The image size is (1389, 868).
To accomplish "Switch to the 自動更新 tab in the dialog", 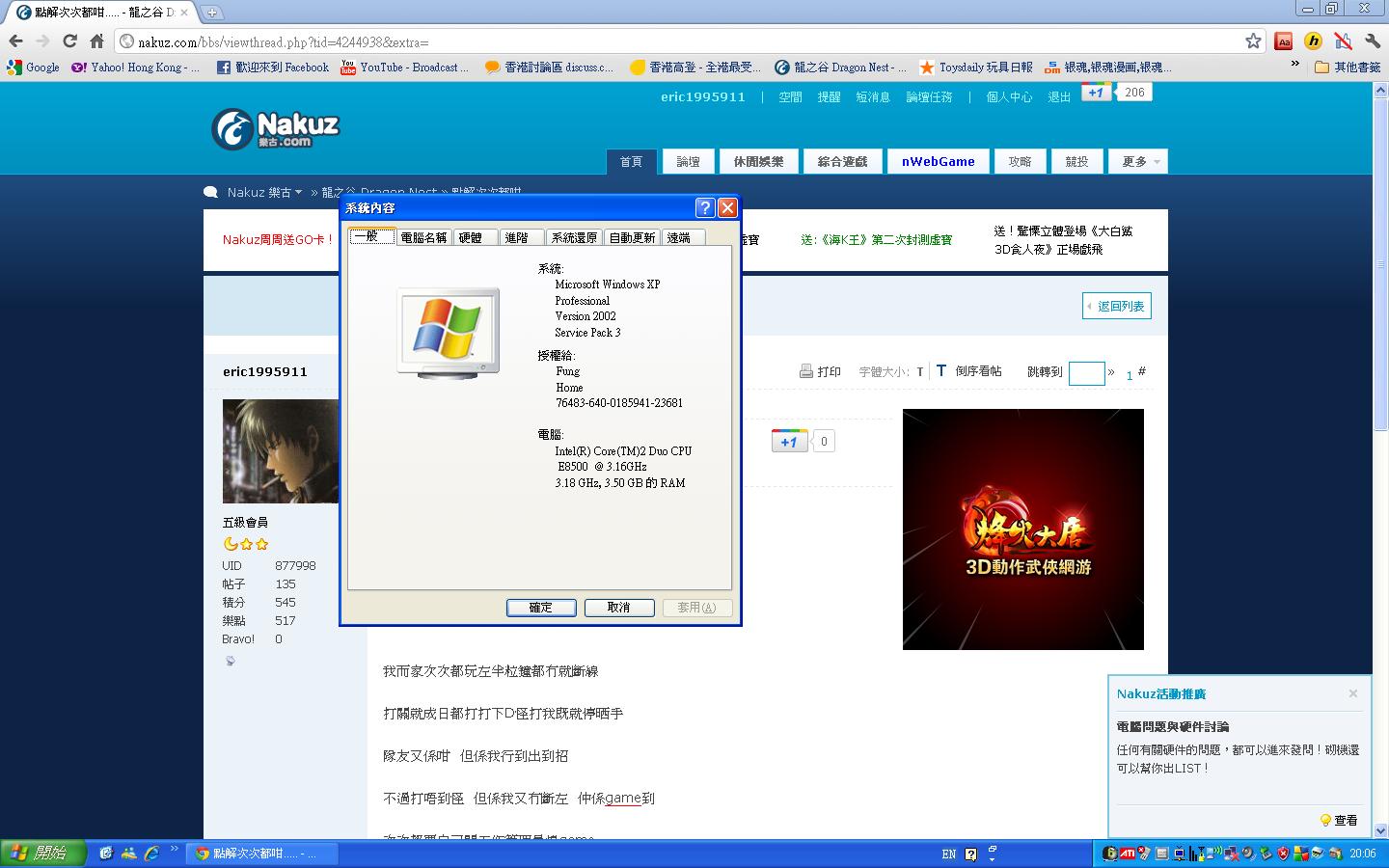I will coord(632,237).
